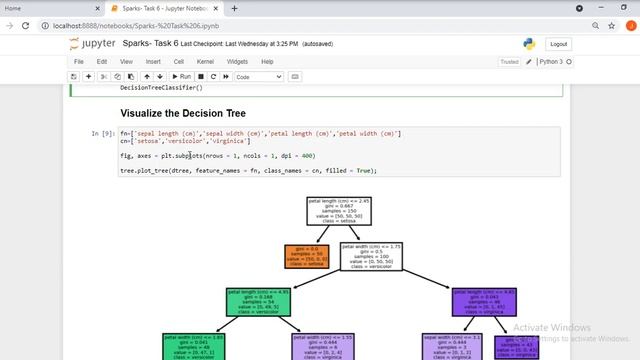The image size is (640, 360).
Task: Rename the notebook title Sparks- Task 6
Action: click(x=150, y=43)
